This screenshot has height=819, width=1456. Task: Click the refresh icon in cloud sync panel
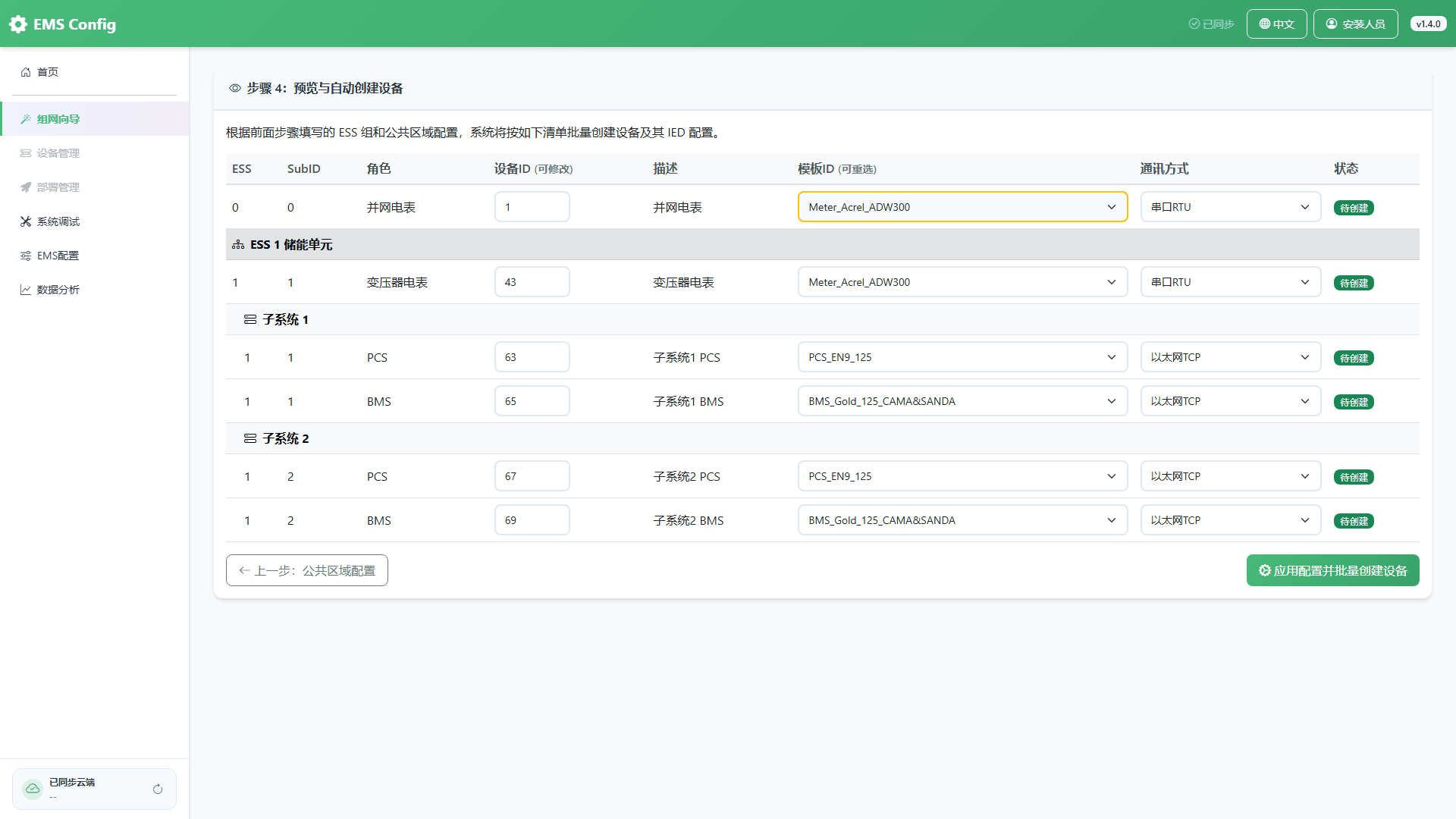pos(158,789)
